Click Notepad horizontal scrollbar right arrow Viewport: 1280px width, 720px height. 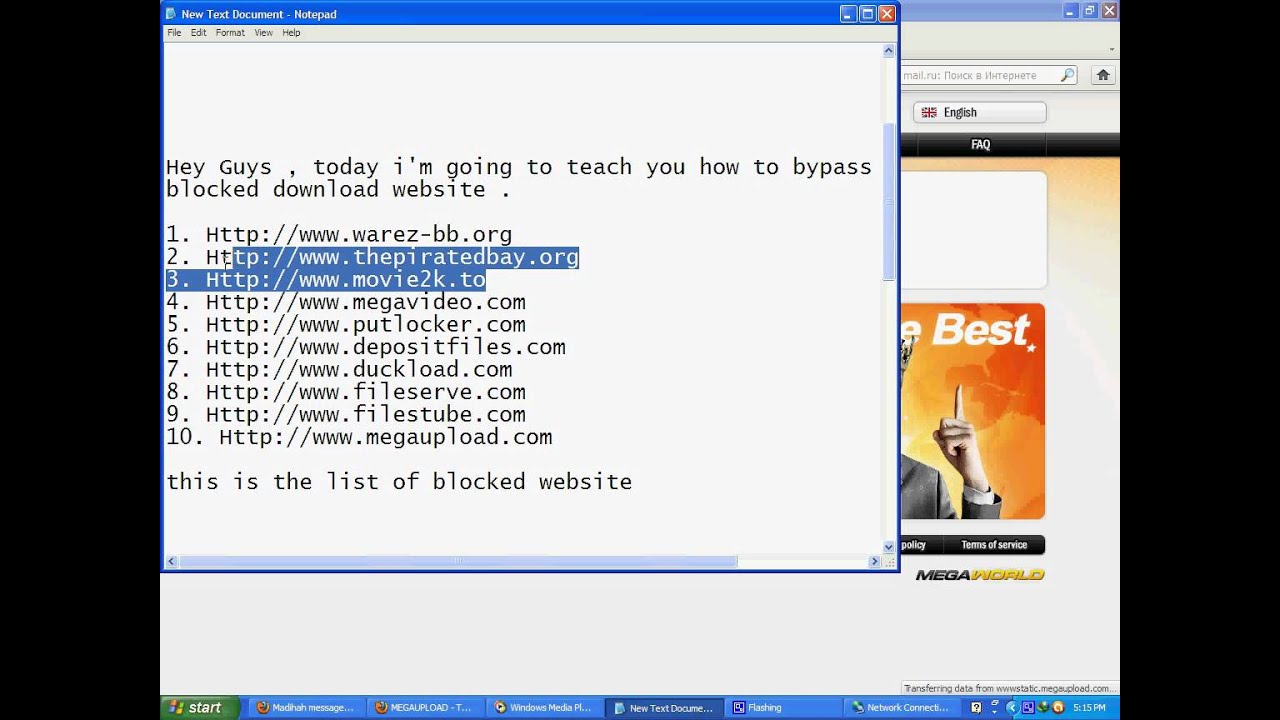(x=874, y=562)
